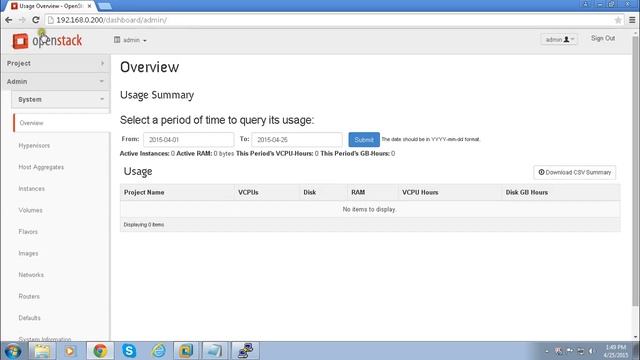
Task: Reload the dashboard page
Action: 36,20
